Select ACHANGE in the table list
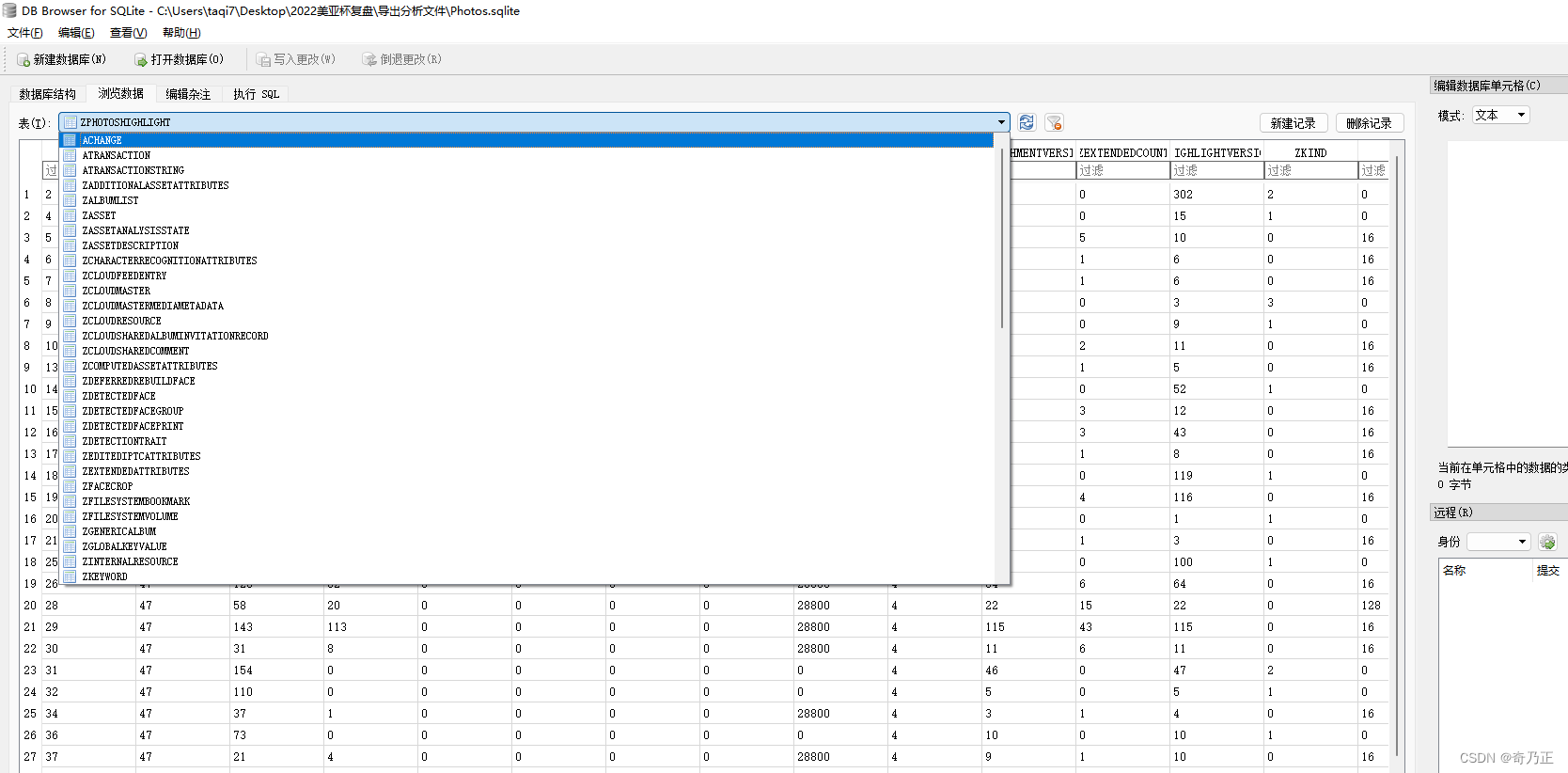The image size is (1568, 773). (527, 140)
